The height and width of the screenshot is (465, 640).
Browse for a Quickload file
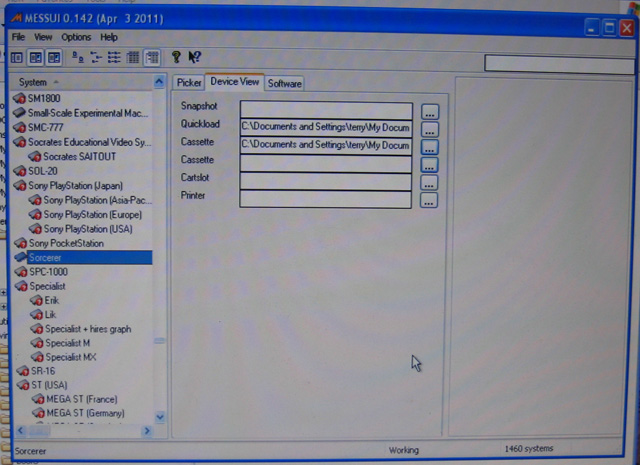pyautogui.click(x=429, y=129)
